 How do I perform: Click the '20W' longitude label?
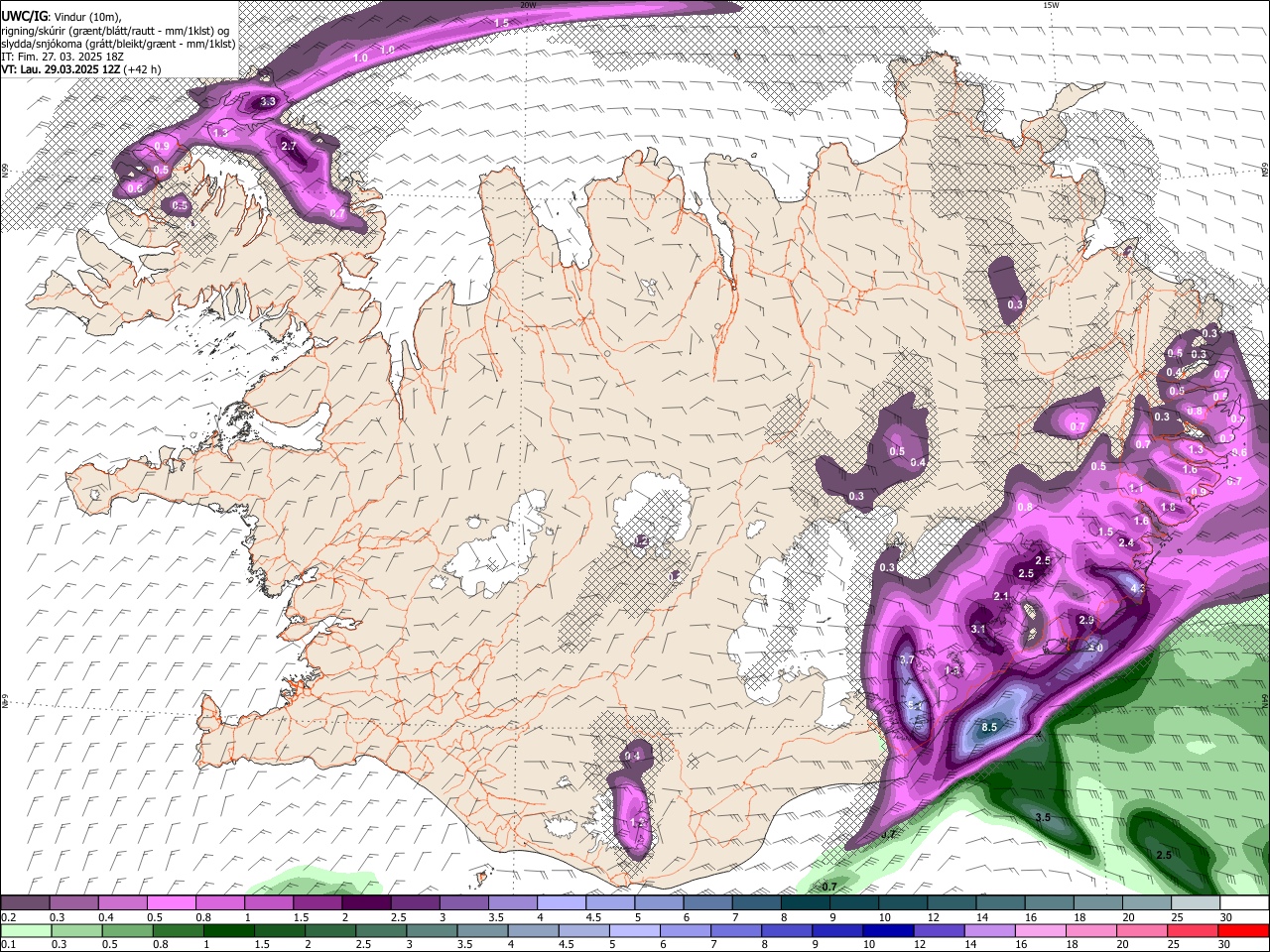(x=528, y=5)
